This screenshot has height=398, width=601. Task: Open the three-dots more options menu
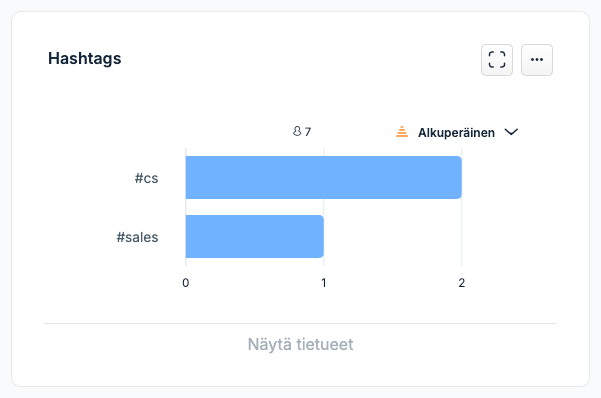[x=537, y=60]
